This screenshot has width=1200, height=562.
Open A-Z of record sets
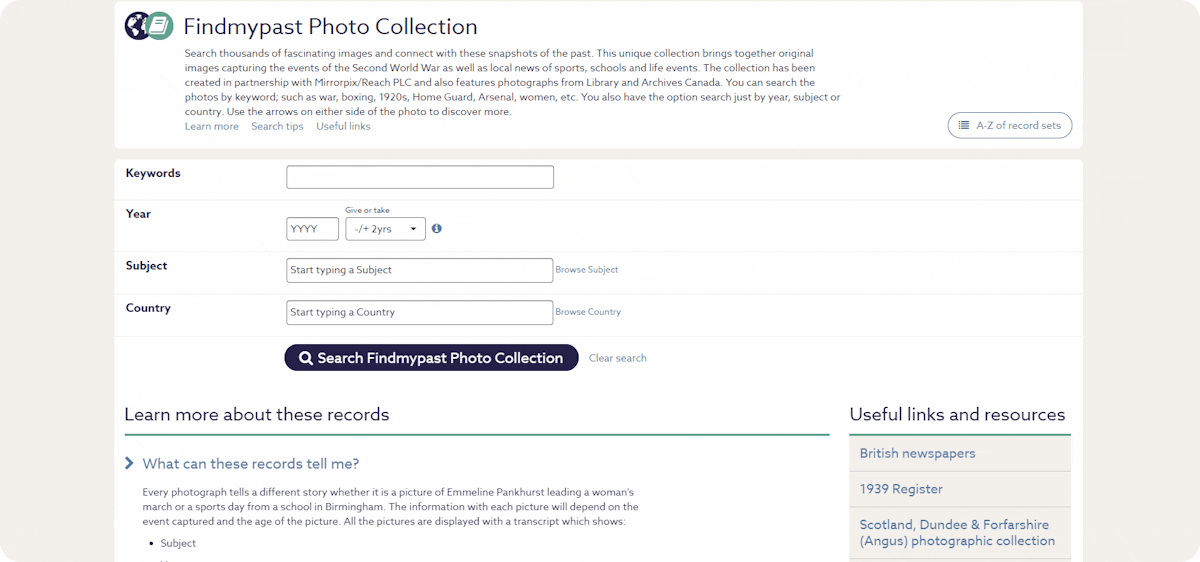tap(1010, 126)
